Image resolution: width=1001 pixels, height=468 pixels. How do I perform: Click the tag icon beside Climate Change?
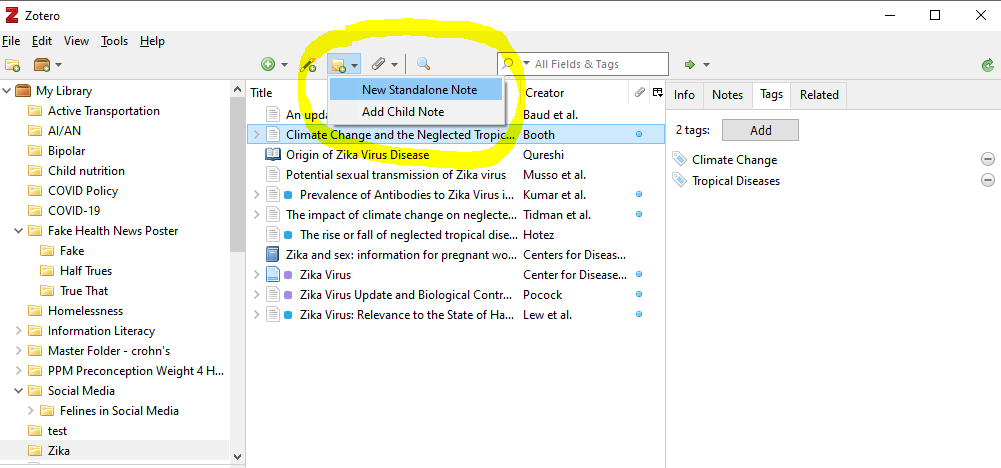click(x=681, y=160)
